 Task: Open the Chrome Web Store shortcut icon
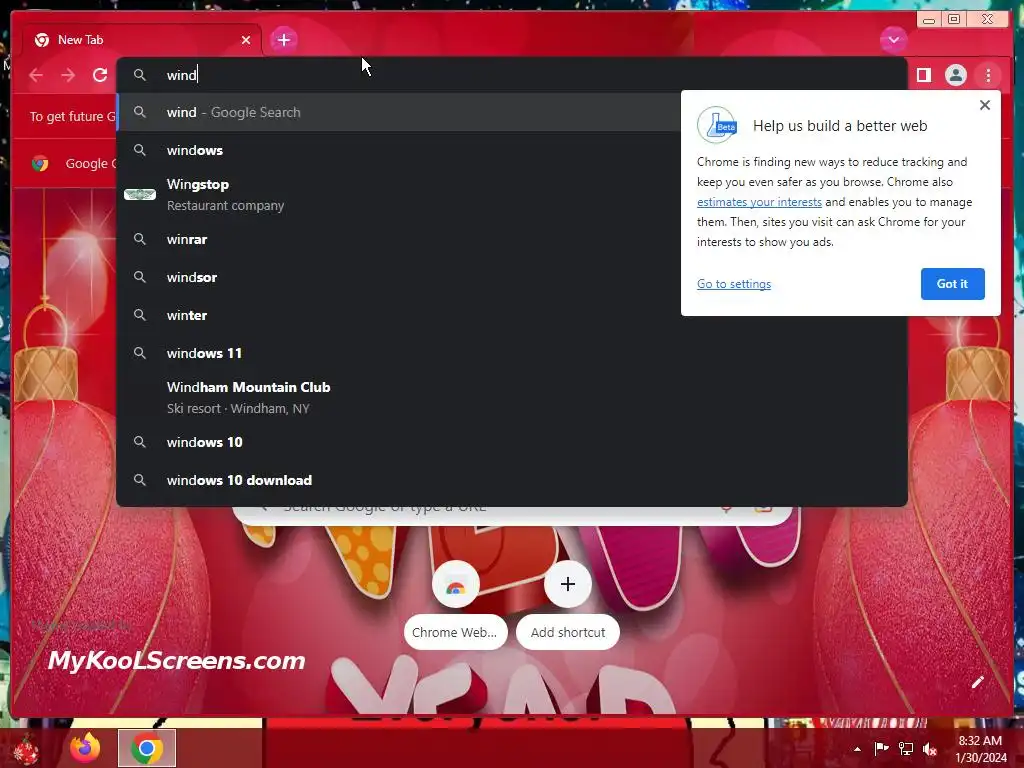pos(455,584)
